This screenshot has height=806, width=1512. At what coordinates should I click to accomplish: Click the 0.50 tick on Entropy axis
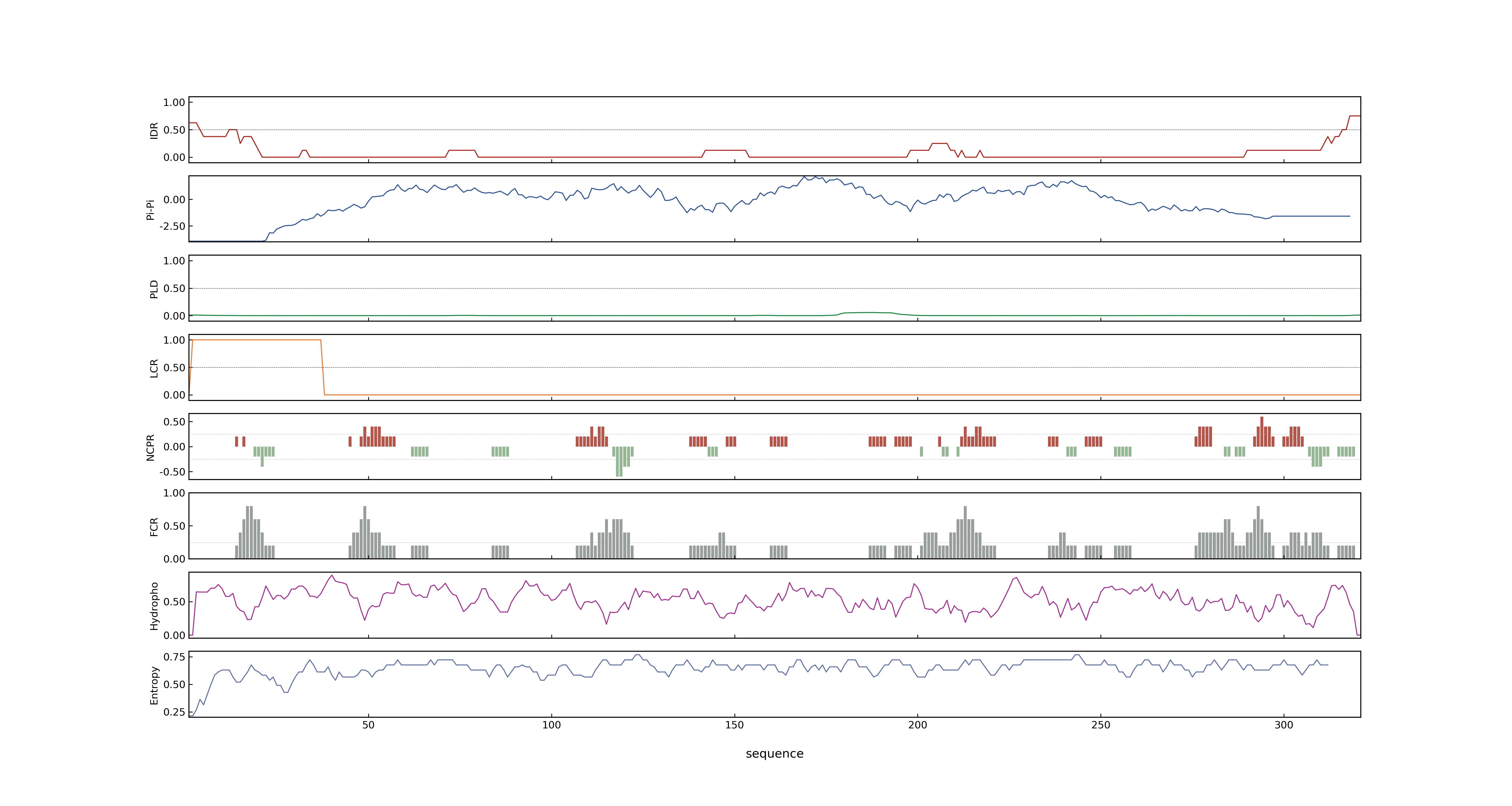point(174,685)
